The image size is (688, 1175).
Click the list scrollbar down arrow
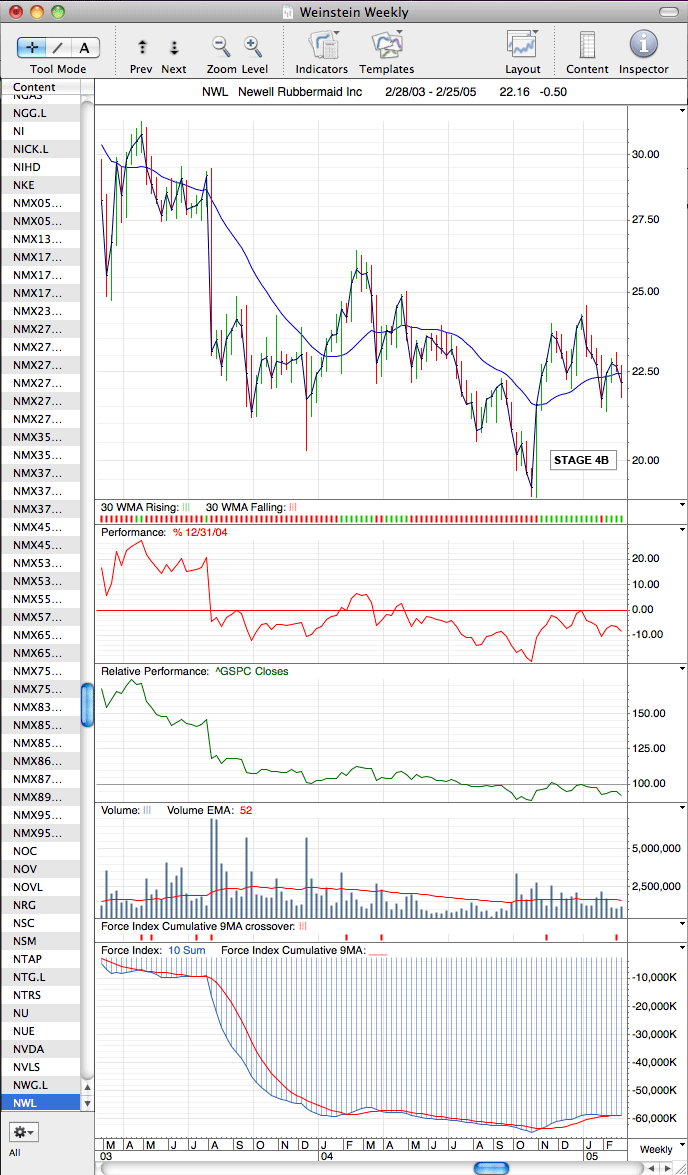tap(87, 1103)
